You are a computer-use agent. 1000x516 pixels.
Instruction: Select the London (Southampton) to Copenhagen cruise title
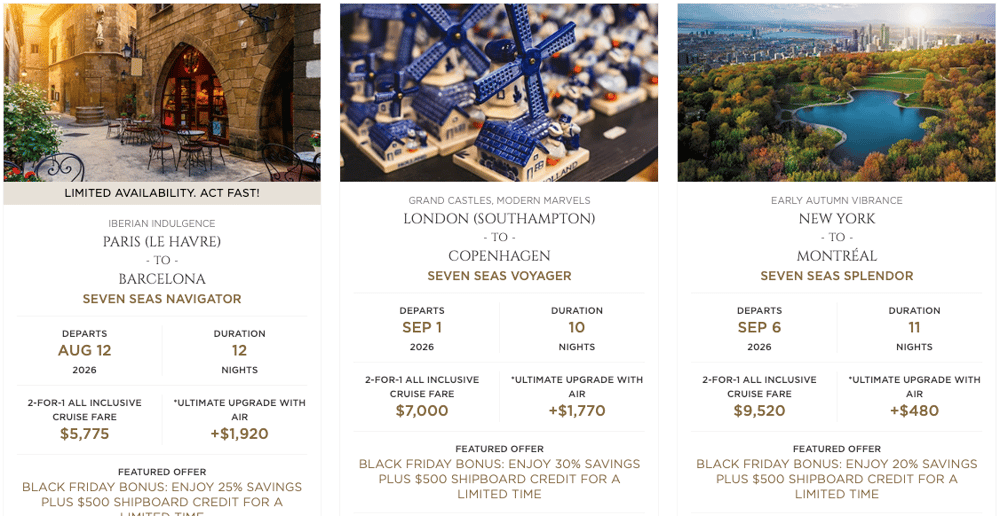(x=499, y=237)
